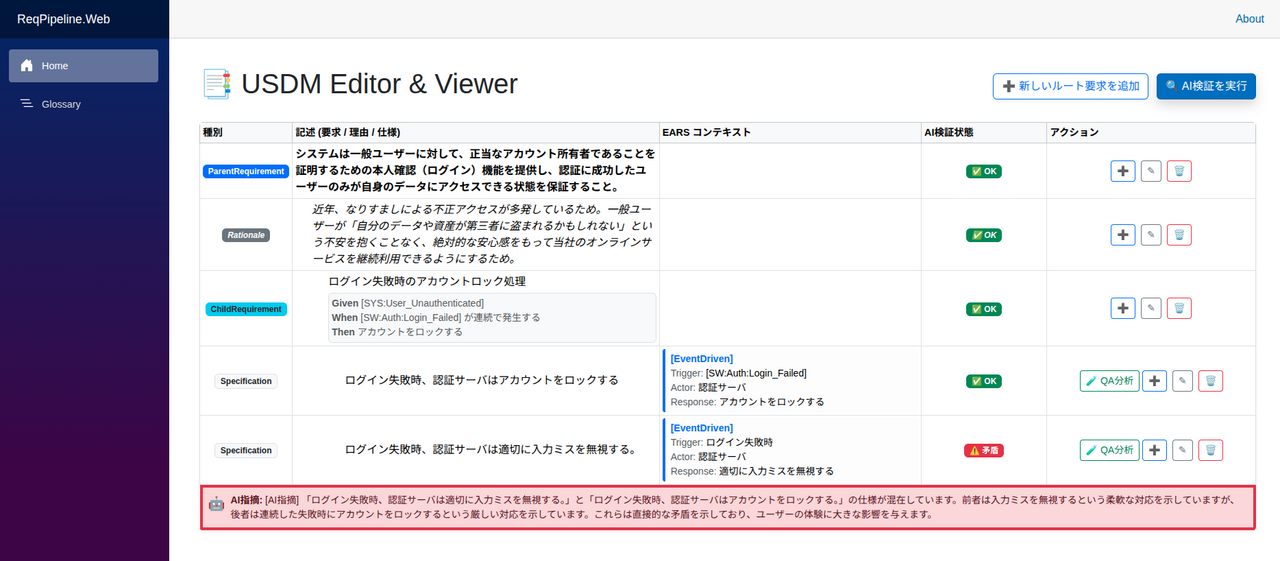Screen dimensions: 1280x561
Task: Click the trash icon in the 矛盾 Specification row
Action: click(1210, 450)
